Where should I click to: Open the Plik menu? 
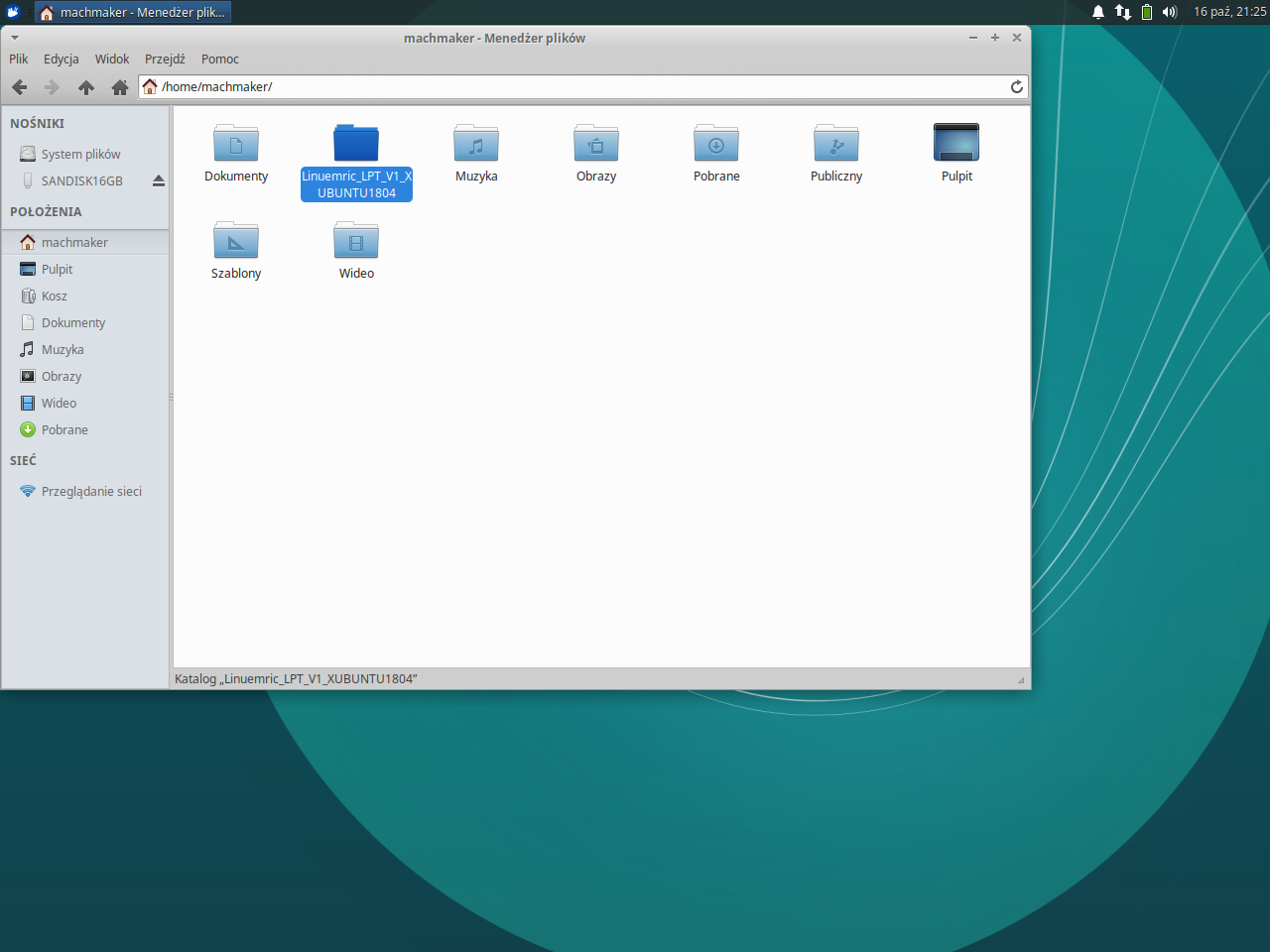[19, 59]
